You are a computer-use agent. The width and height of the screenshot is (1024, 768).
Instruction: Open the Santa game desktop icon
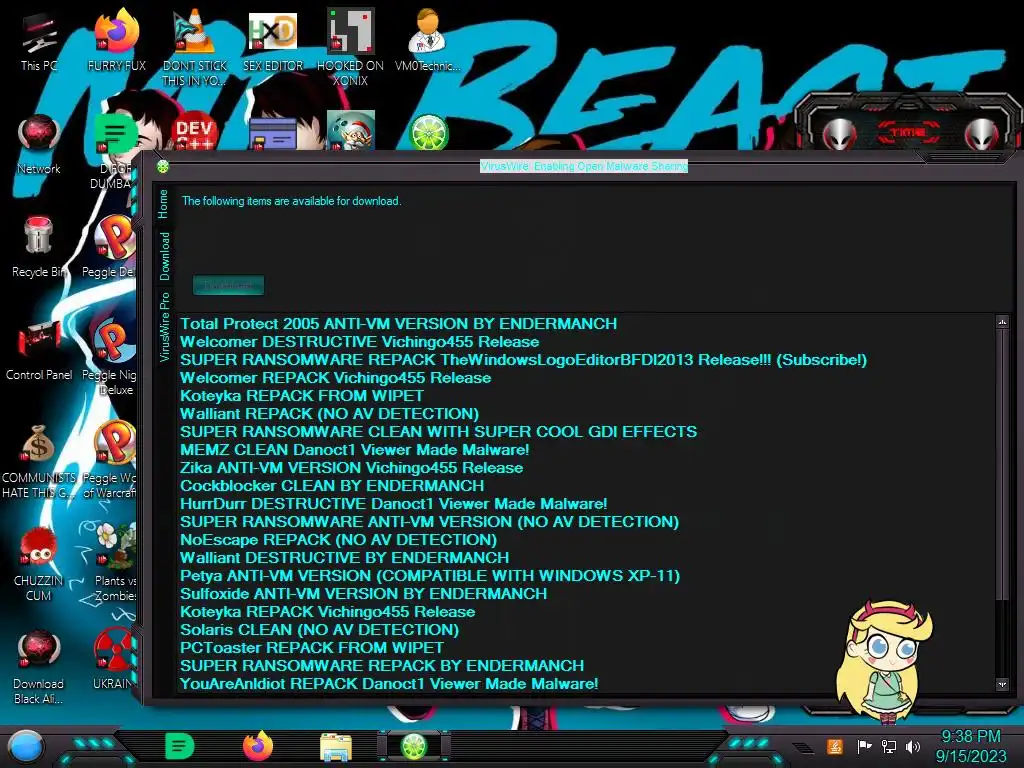point(351,131)
